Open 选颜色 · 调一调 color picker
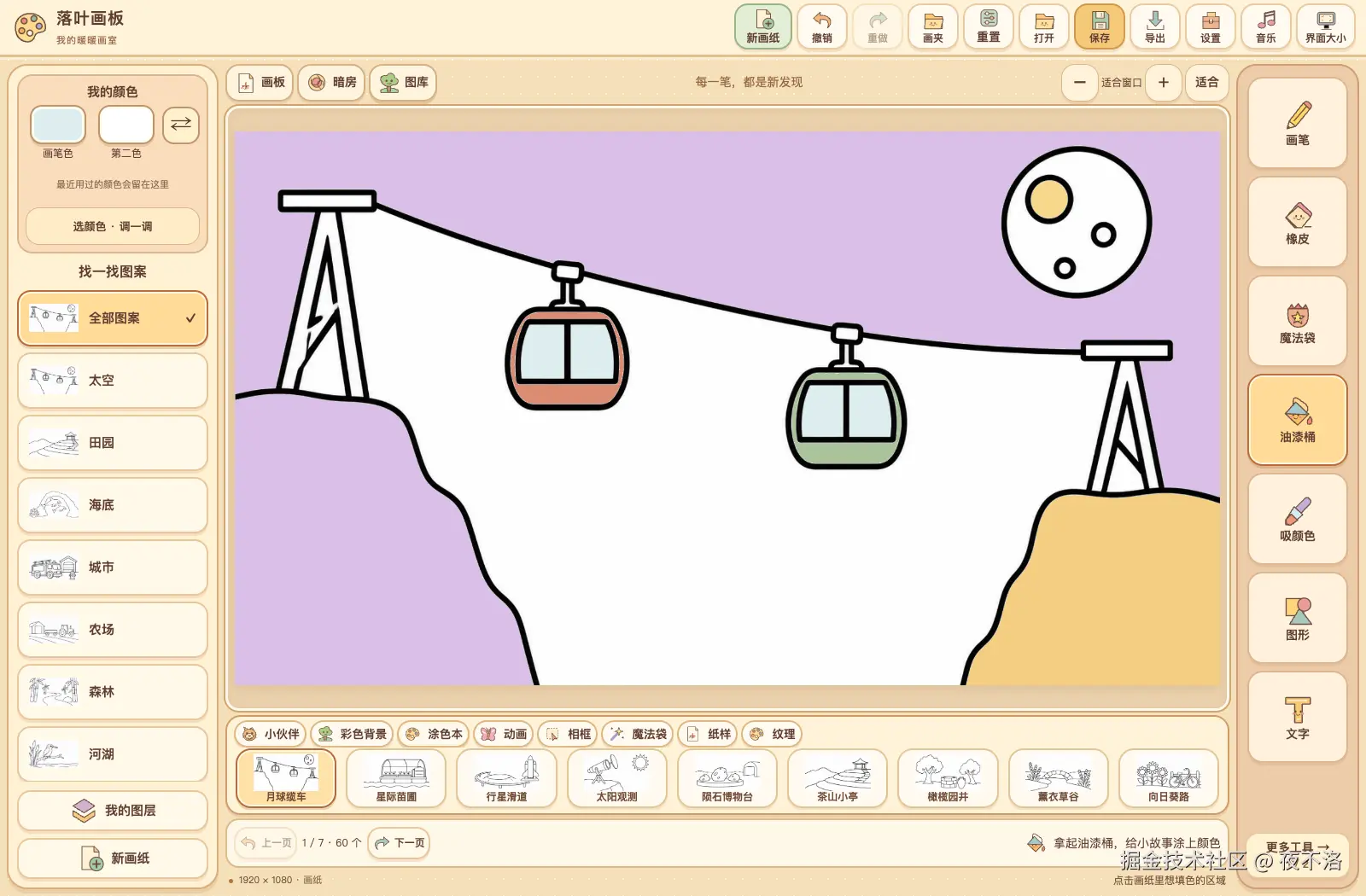Image resolution: width=1366 pixels, height=896 pixels. [x=113, y=227]
